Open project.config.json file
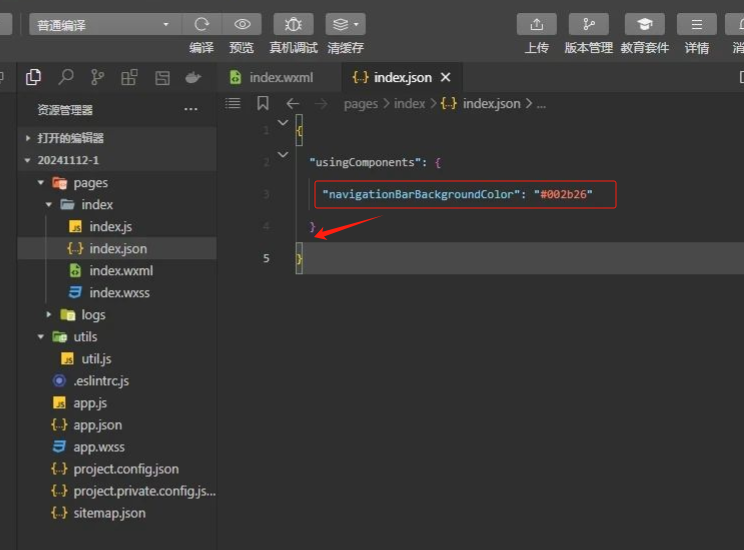Screen dimensions: 744x550 coord(117,469)
